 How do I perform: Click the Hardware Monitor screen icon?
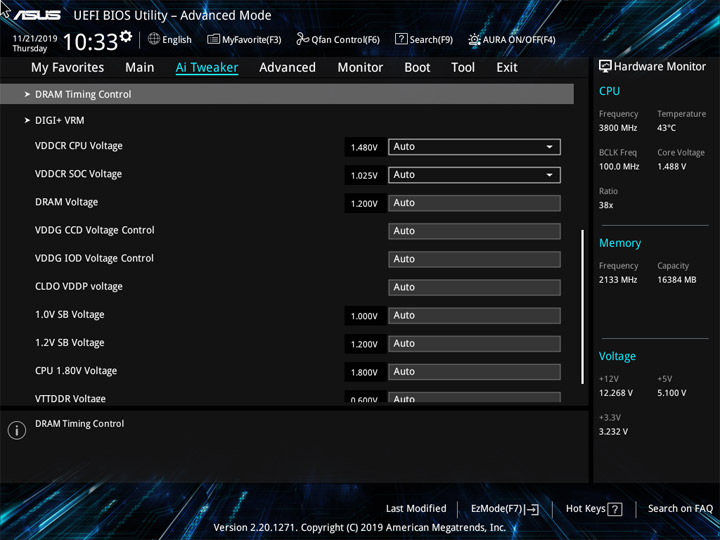pos(605,66)
